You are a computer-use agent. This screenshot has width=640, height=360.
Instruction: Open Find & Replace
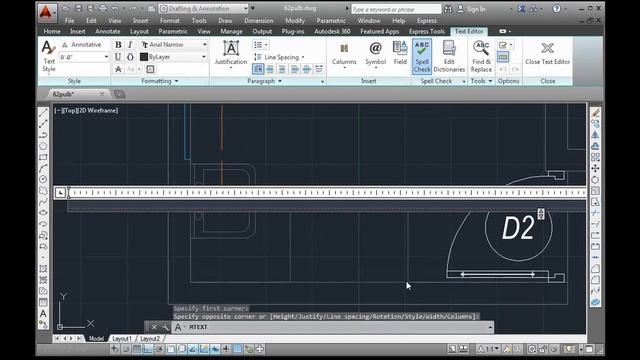[481, 56]
